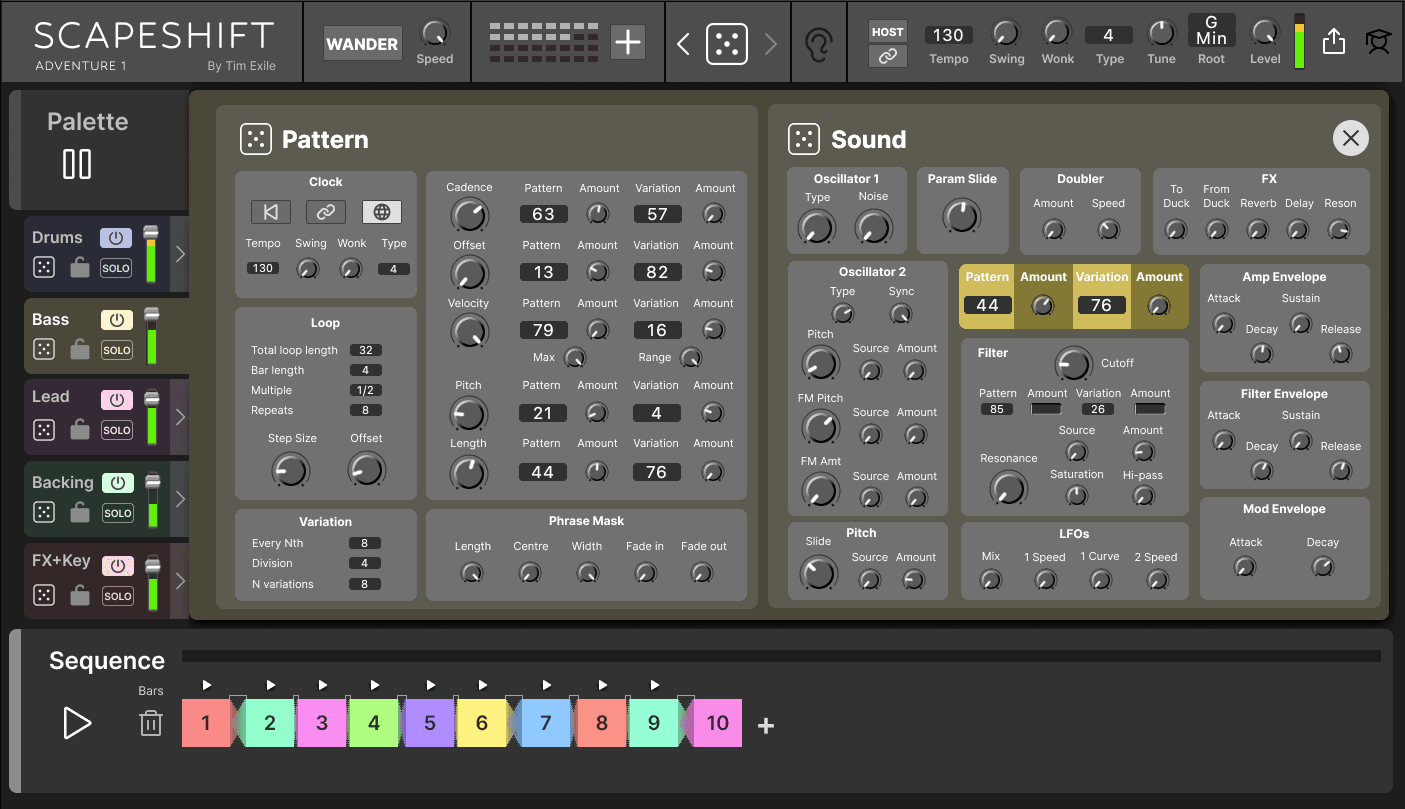1405x809 pixels.
Task: Click the tempo field showing 130 in top bar
Action: (x=948, y=35)
